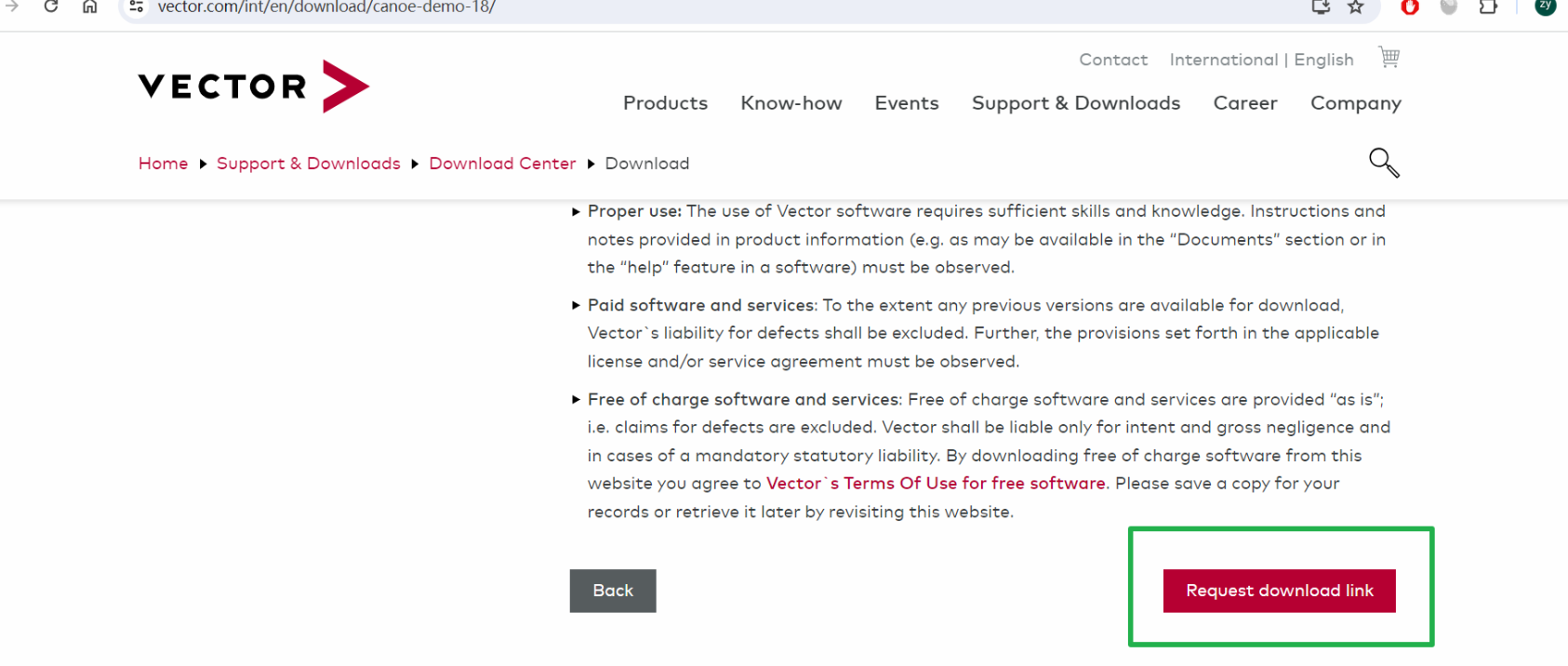Click the 'Download' breadcrumb text
1568x666 pixels.
point(647,164)
